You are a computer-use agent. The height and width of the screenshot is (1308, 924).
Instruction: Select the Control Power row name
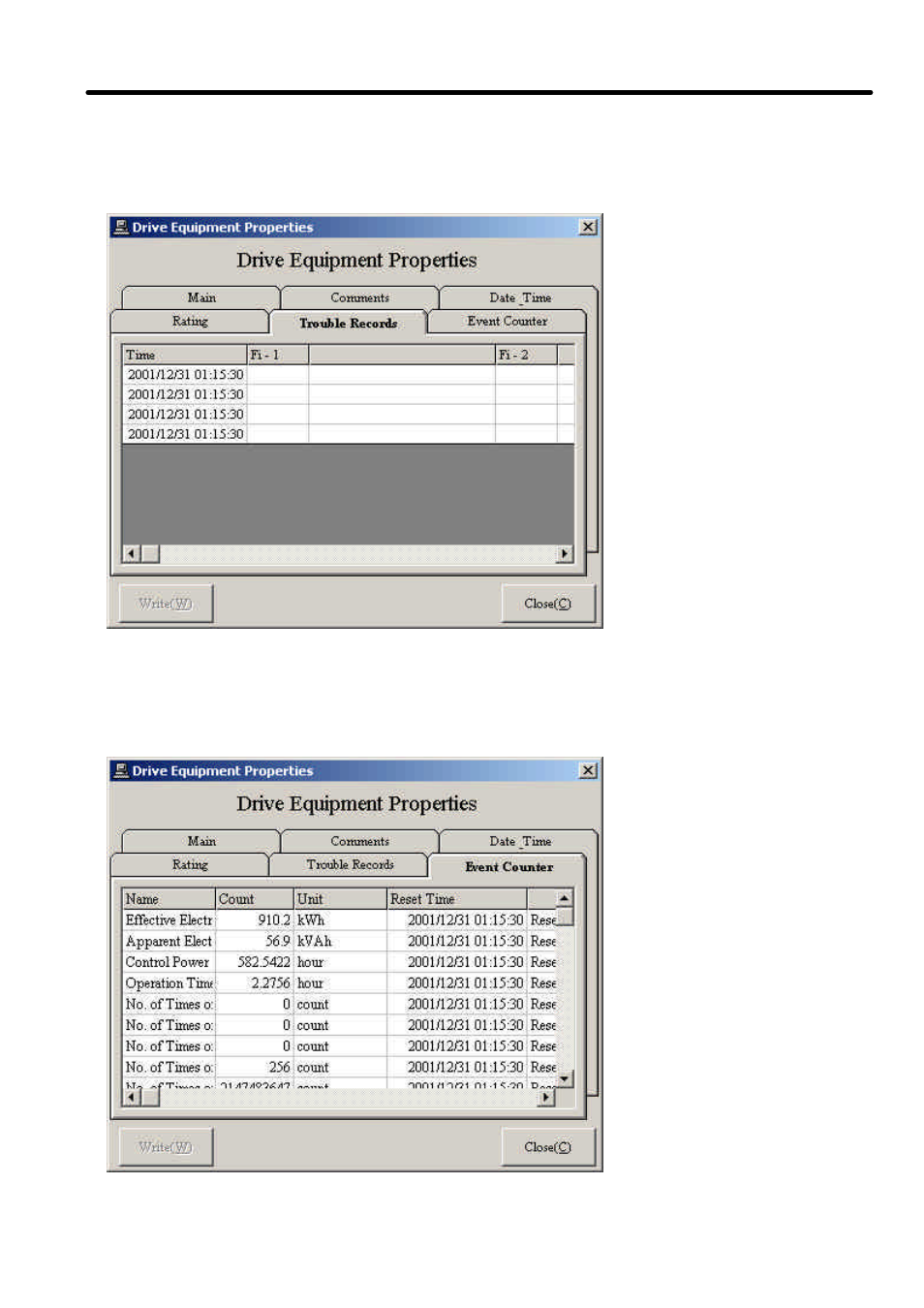coord(169,962)
